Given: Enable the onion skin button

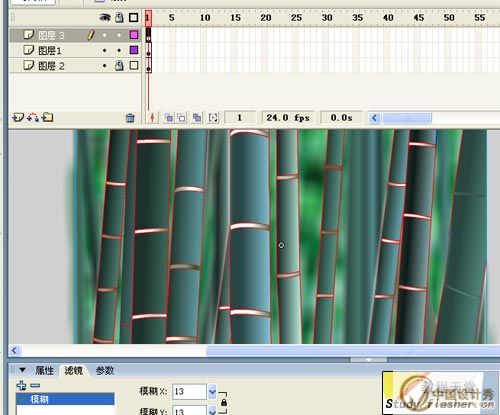Looking at the screenshot, I should pos(169,118).
